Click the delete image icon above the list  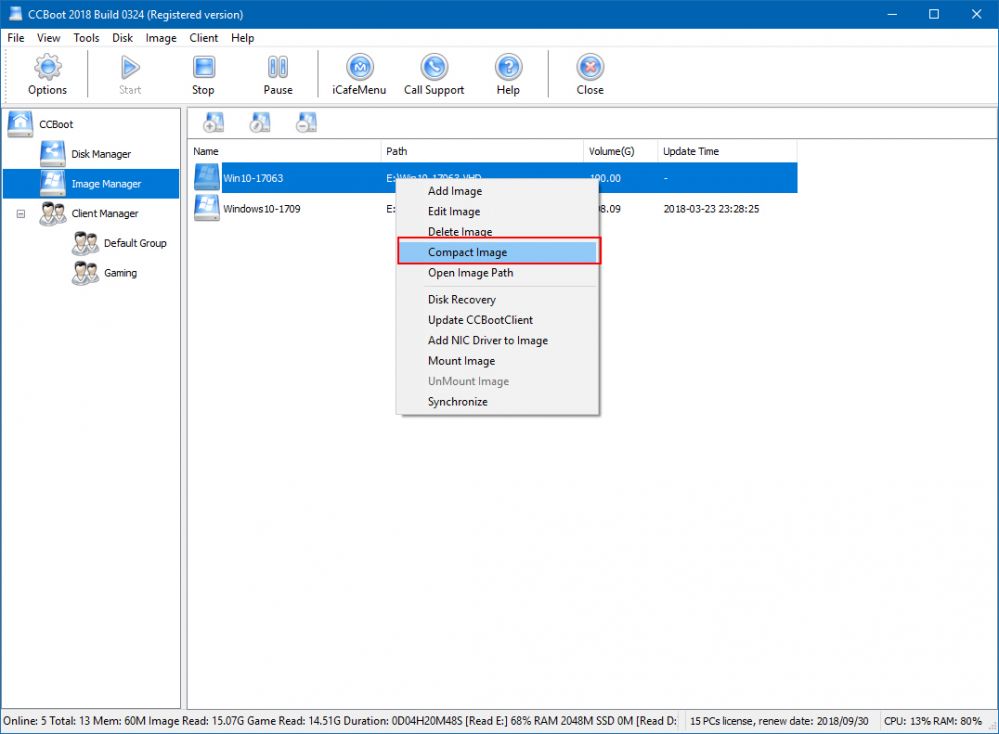[306, 122]
